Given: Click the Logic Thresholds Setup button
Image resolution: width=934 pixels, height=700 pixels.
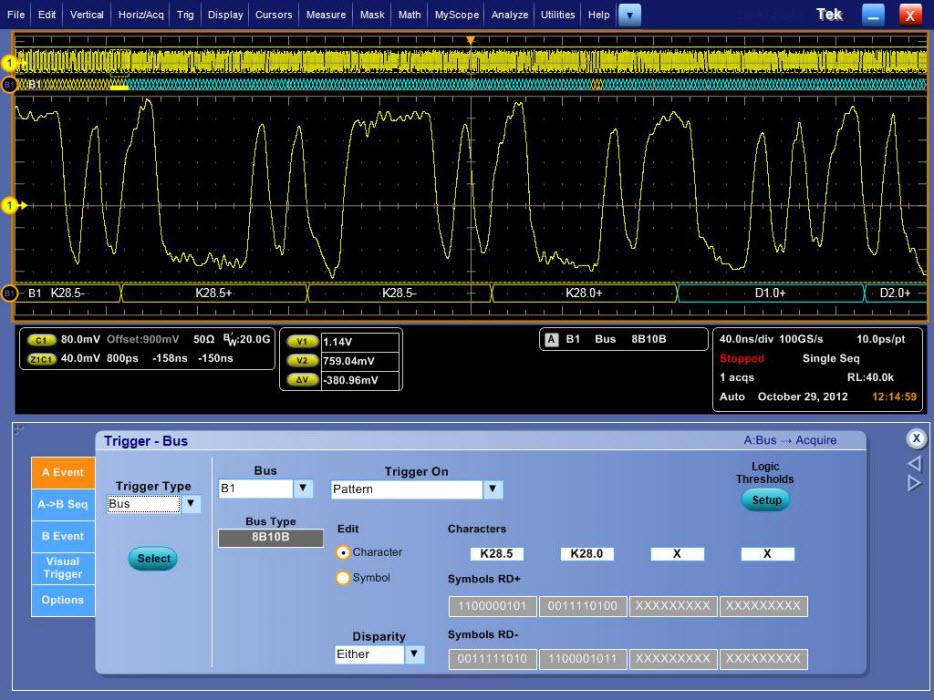Looking at the screenshot, I should point(766,500).
